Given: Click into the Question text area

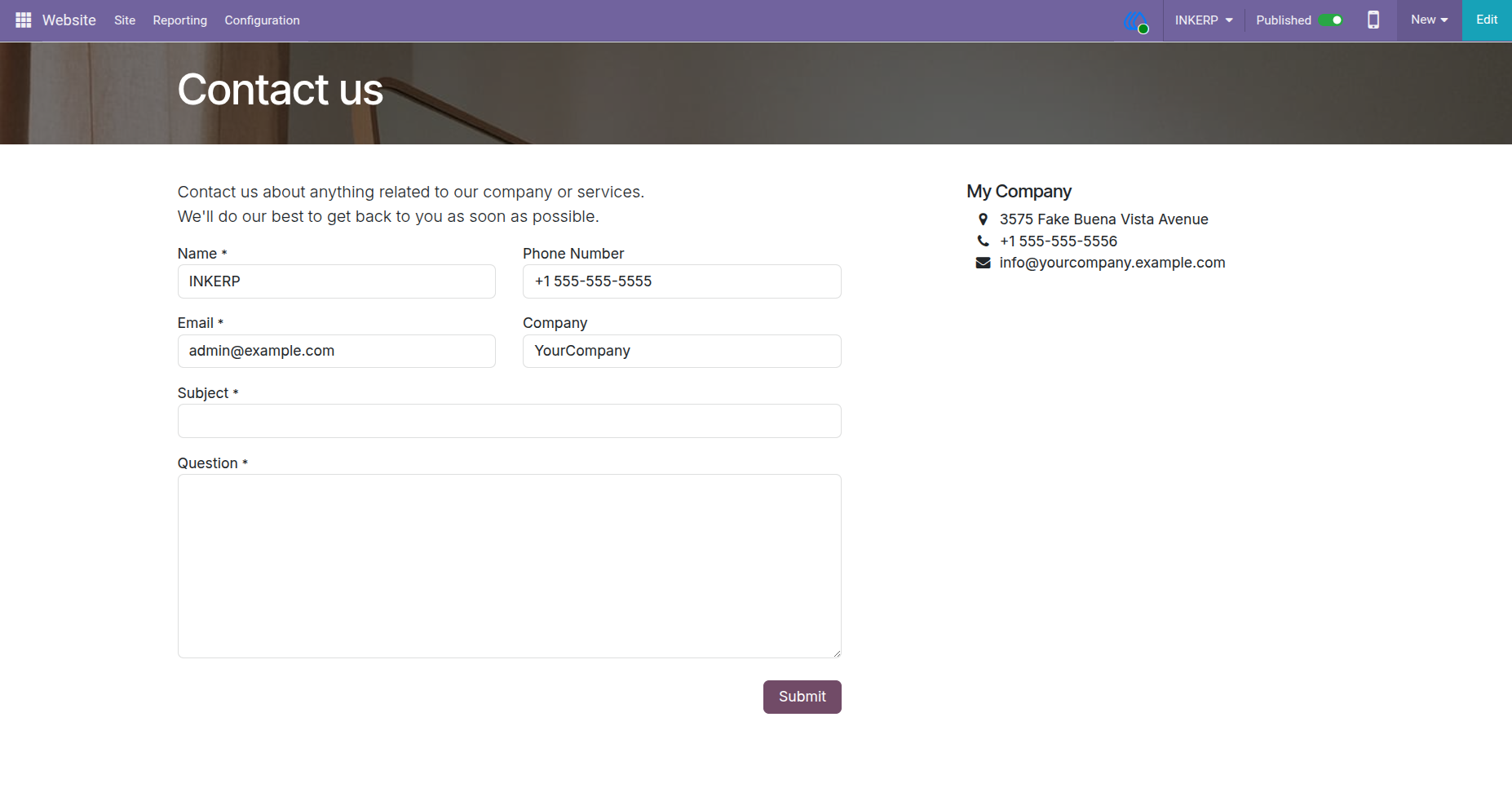Looking at the screenshot, I should [510, 566].
